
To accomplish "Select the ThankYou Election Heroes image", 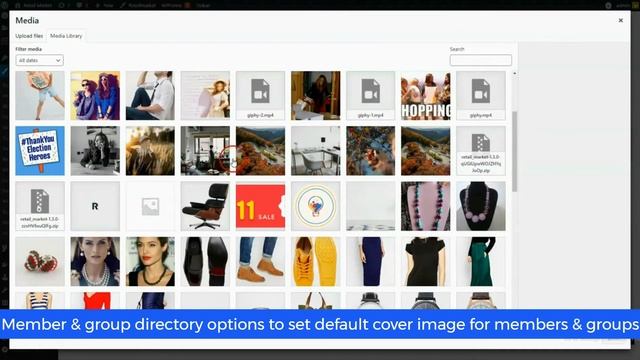I will 40,151.
